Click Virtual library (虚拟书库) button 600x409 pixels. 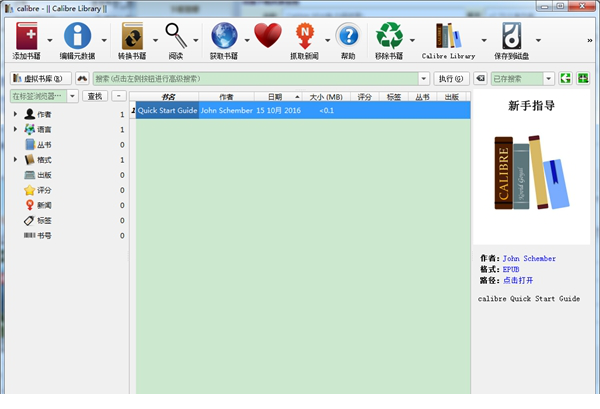[x=41, y=78]
